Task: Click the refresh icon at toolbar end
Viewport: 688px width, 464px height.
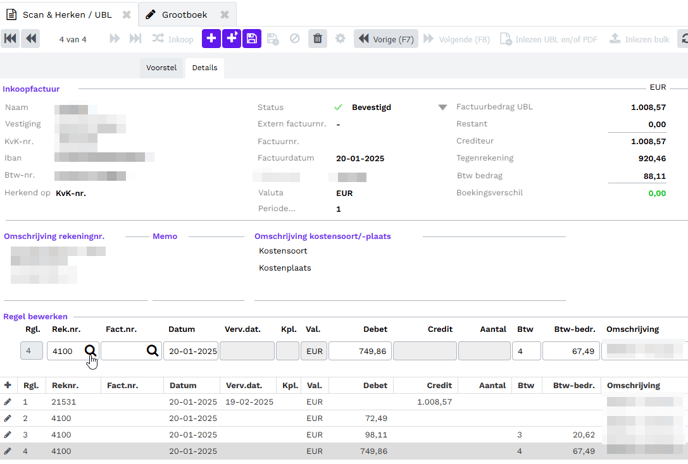Action: 684,39
